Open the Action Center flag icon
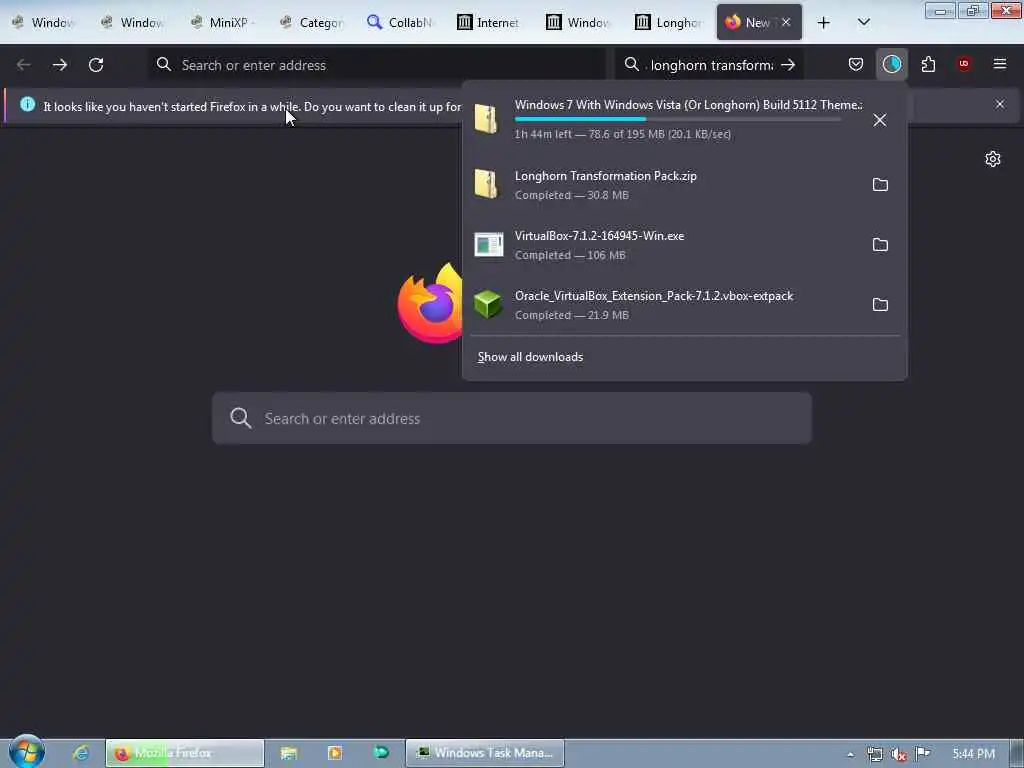The height and width of the screenshot is (768, 1024). (922, 754)
